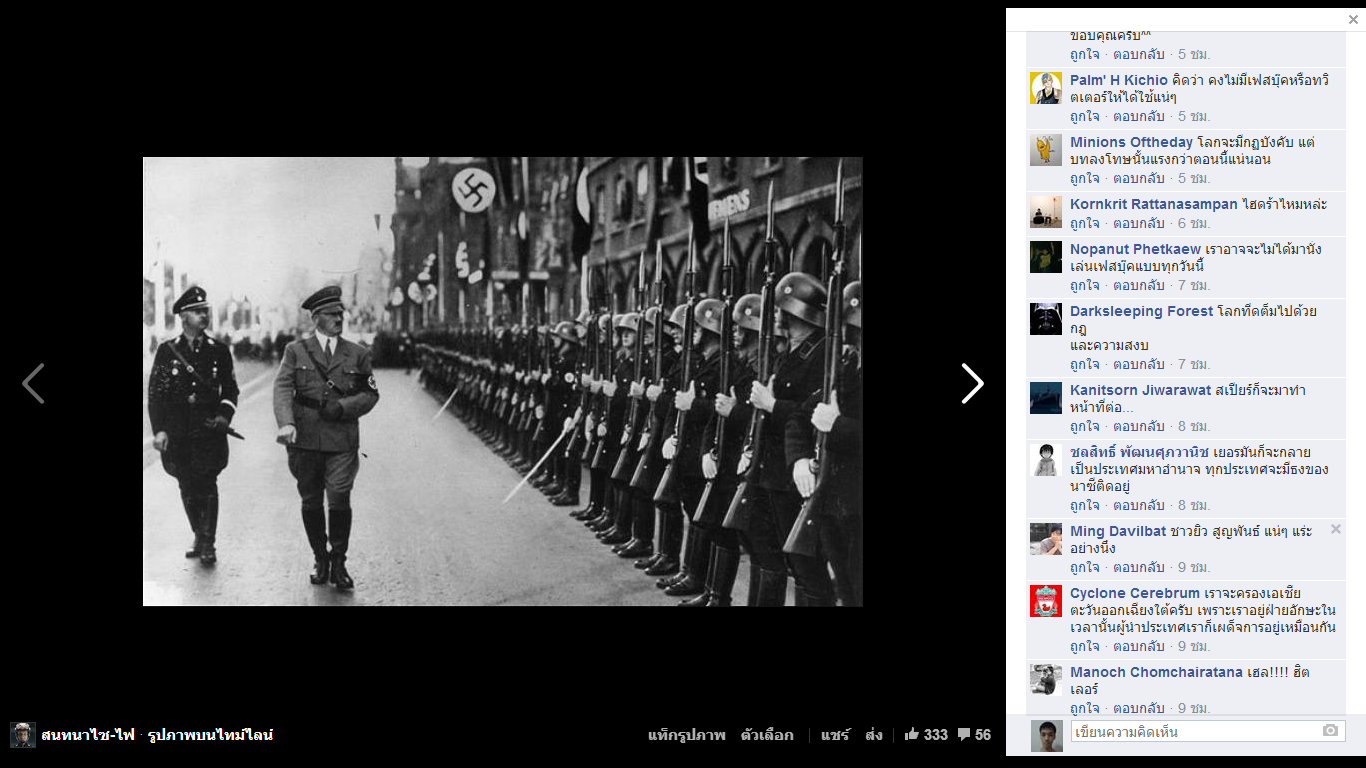Image resolution: width=1366 pixels, height=768 pixels.
Task: Click the 6 ชม. timestamp on Kornkrit's comment
Action: (1194, 223)
